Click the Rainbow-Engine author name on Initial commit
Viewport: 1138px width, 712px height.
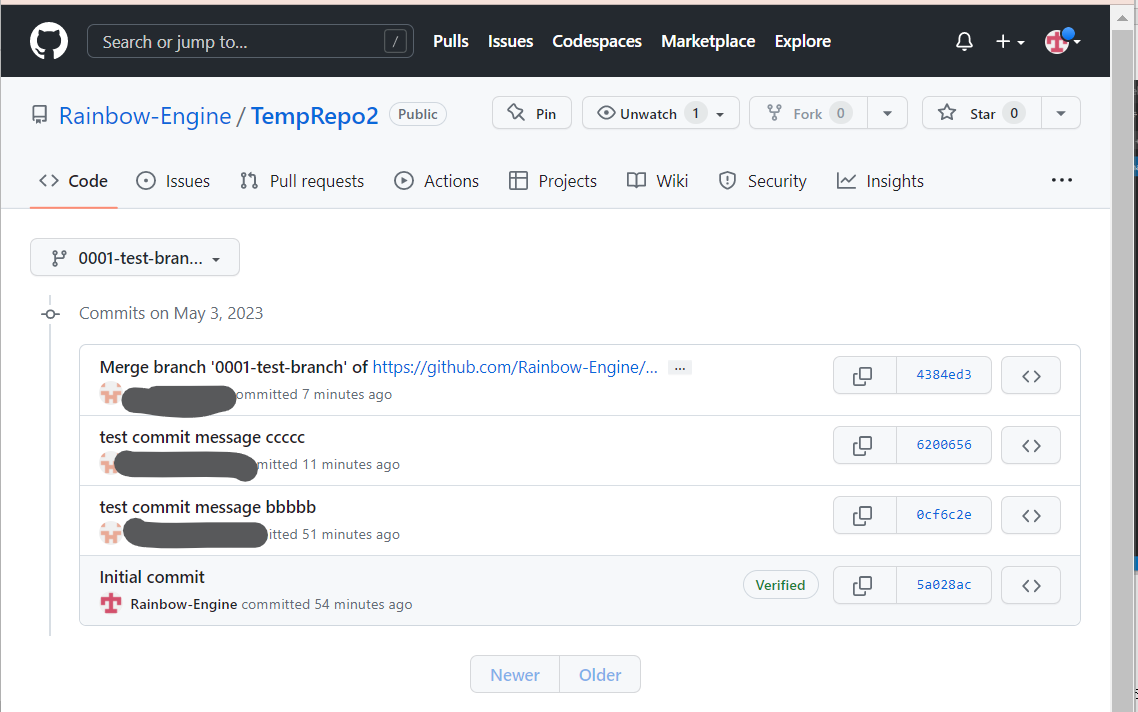point(184,604)
